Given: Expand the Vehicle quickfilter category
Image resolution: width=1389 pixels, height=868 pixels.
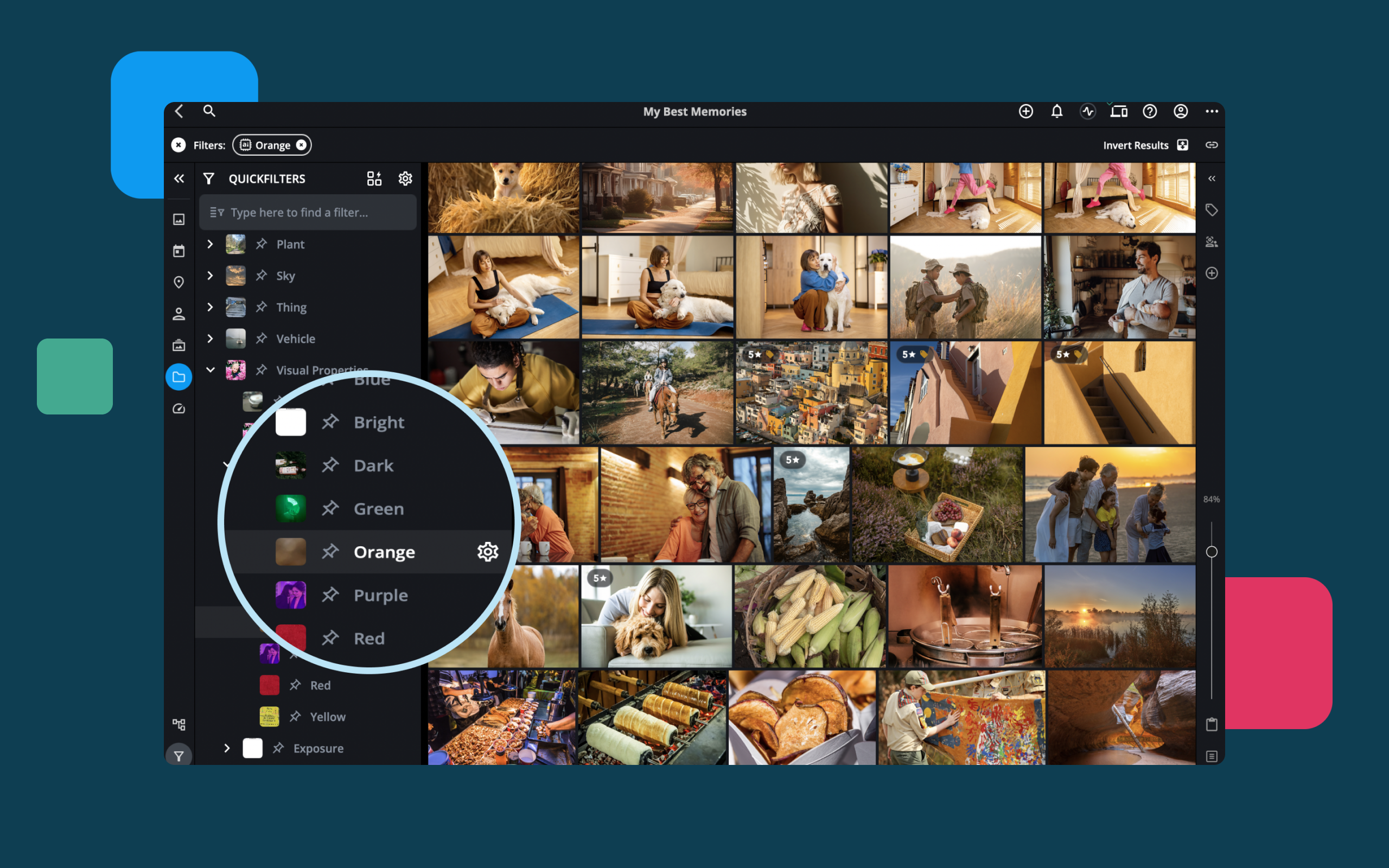Looking at the screenshot, I should [210, 339].
